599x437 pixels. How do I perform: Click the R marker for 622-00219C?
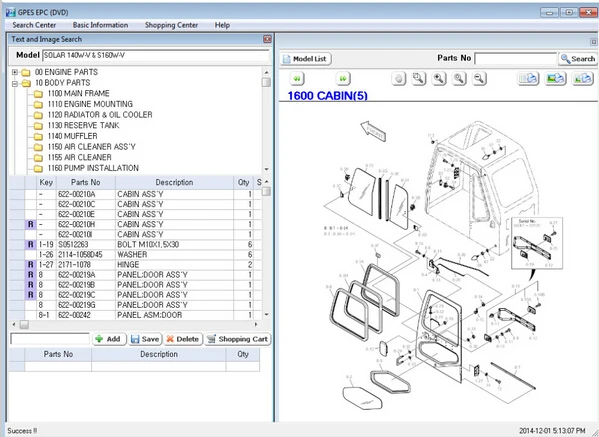click(31, 295)
